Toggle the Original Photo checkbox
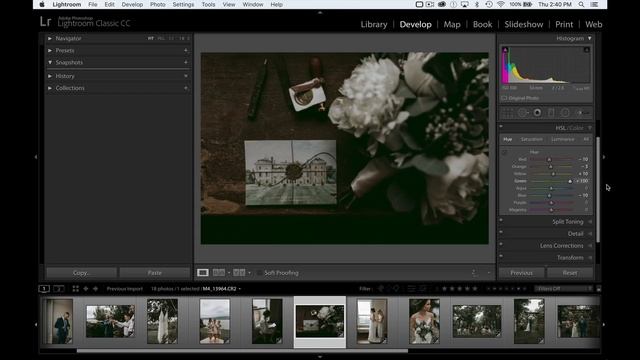Screen dimensions: 640x360 point(504,98)
